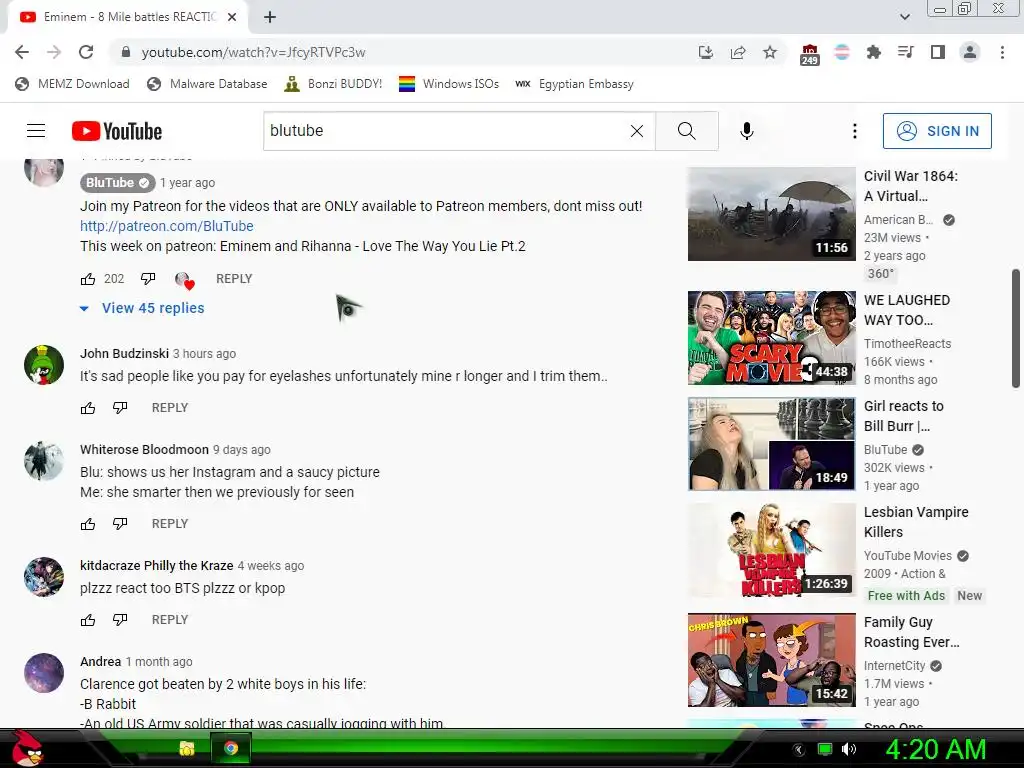Click the magnifier search button

686,131
